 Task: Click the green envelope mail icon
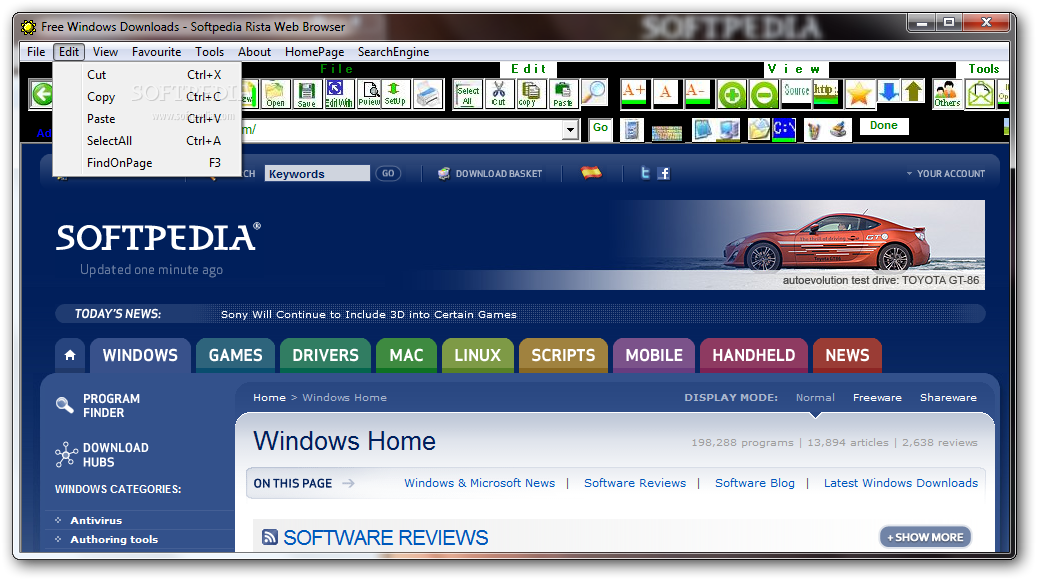click(x=979, y=94)
